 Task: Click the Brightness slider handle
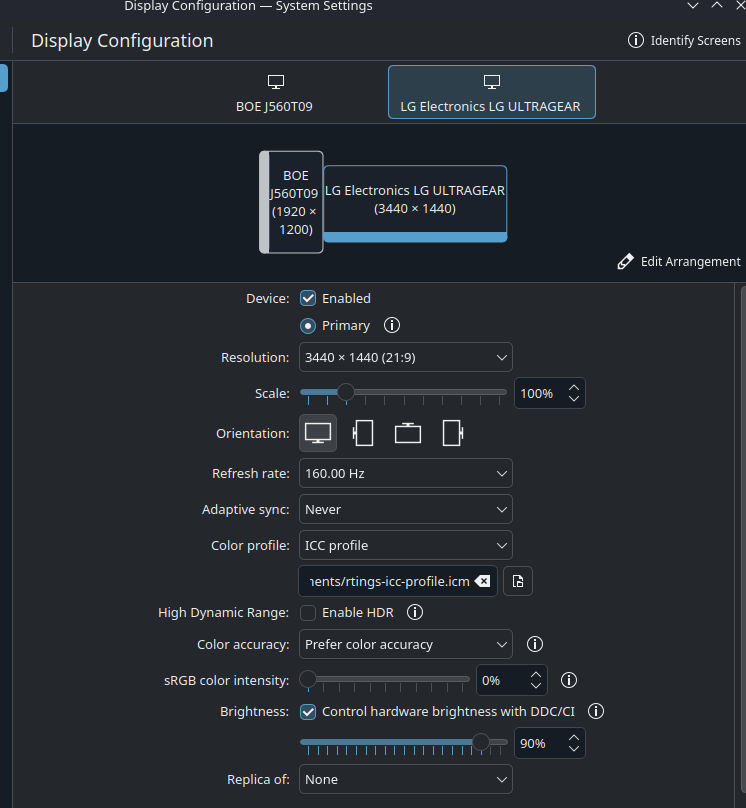point(481,742)
